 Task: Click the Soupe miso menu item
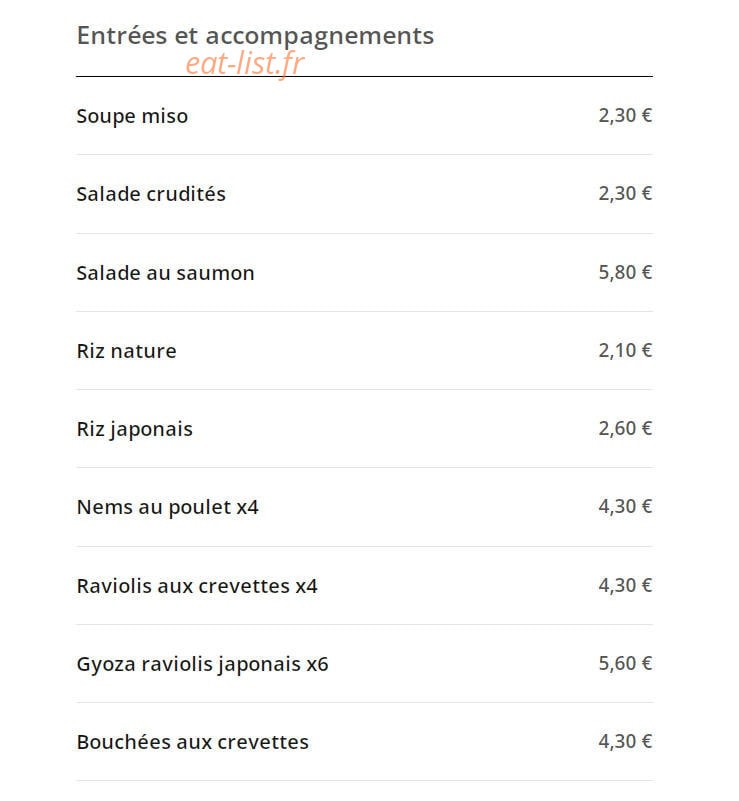pyautogui.click(x=132, y=116)
